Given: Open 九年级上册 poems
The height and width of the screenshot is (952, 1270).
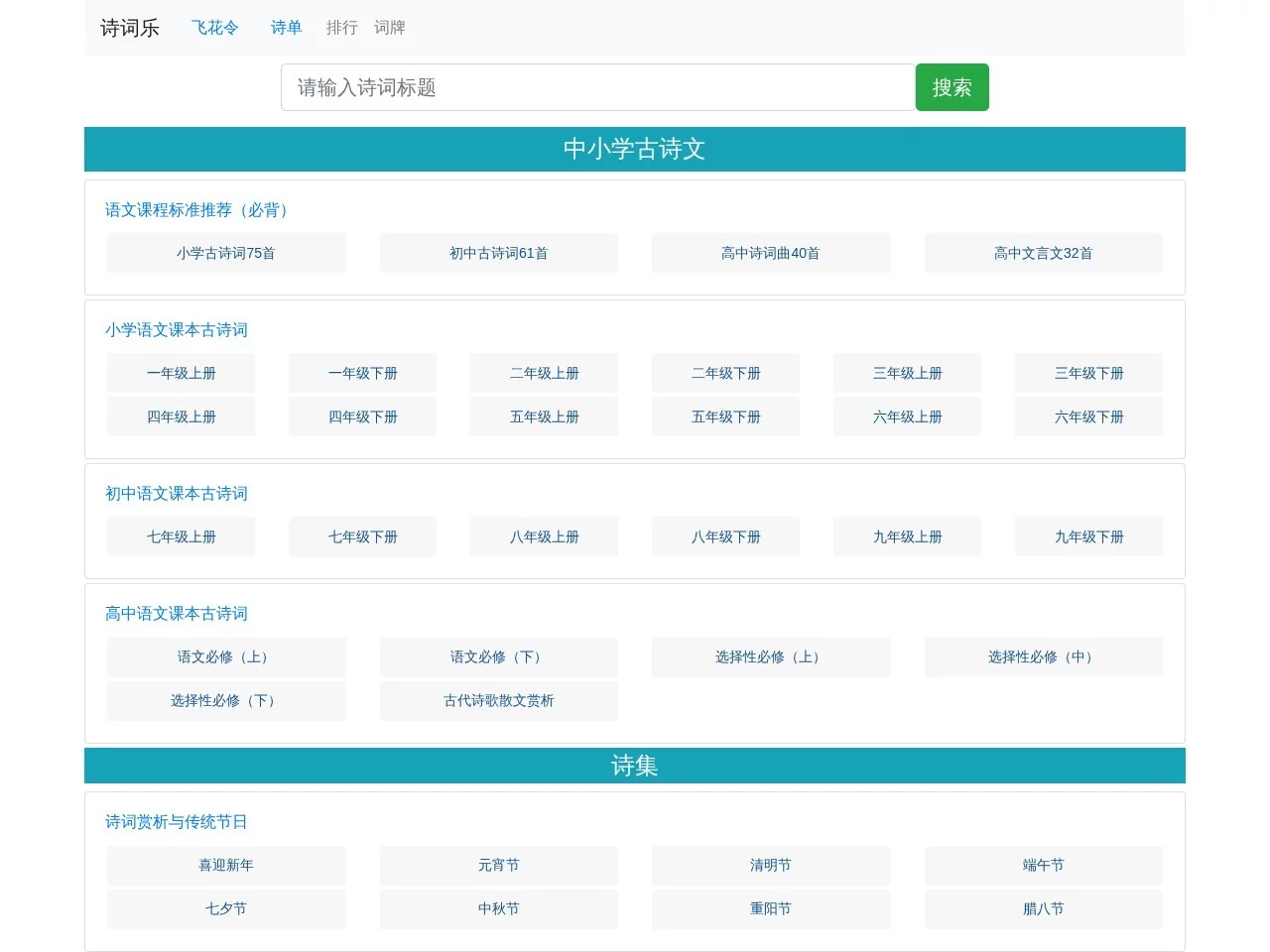Looking at the screenshot, I should tap(907, 536).
